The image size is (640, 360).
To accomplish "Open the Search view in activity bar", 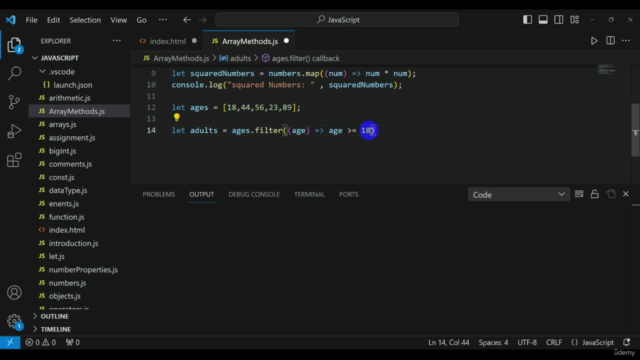I will [14, 73].
